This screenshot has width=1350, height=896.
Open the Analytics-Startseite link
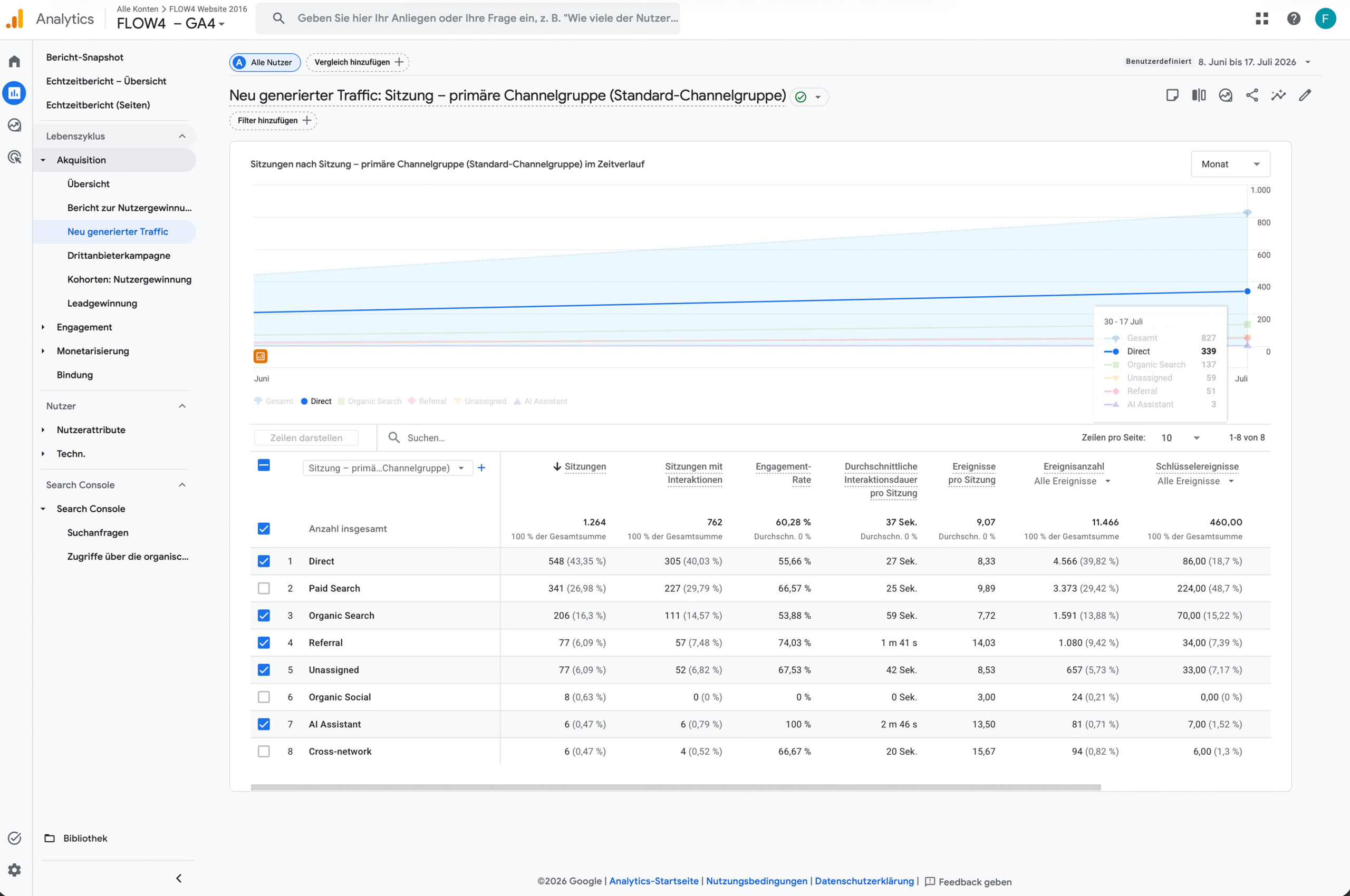(x=653, y=881)
